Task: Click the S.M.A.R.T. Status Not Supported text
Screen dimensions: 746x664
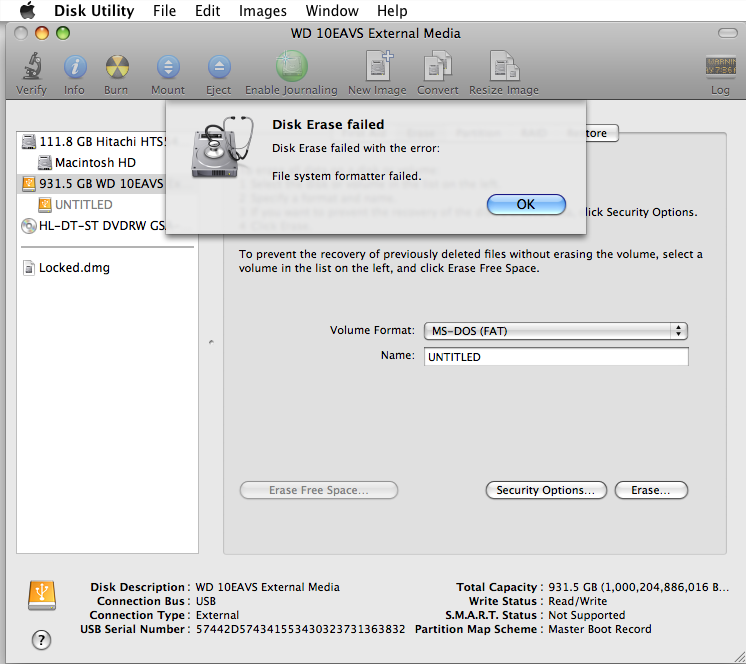Action: pyautogui.click(x=587, y=615)
